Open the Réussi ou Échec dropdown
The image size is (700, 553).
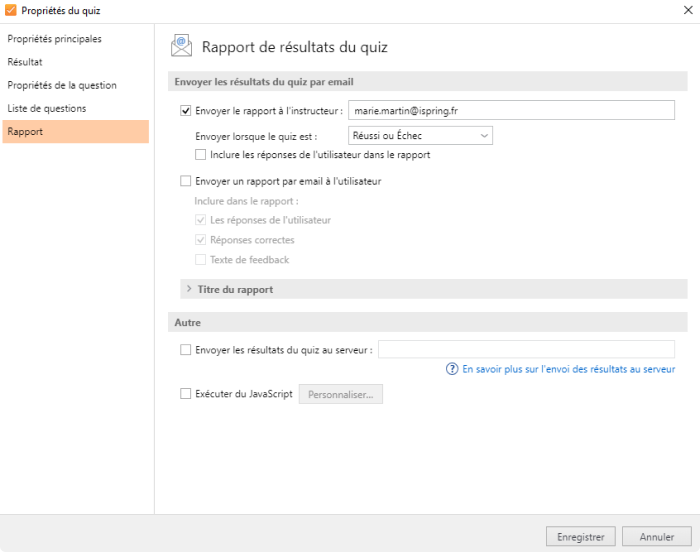tap(420, 135)
